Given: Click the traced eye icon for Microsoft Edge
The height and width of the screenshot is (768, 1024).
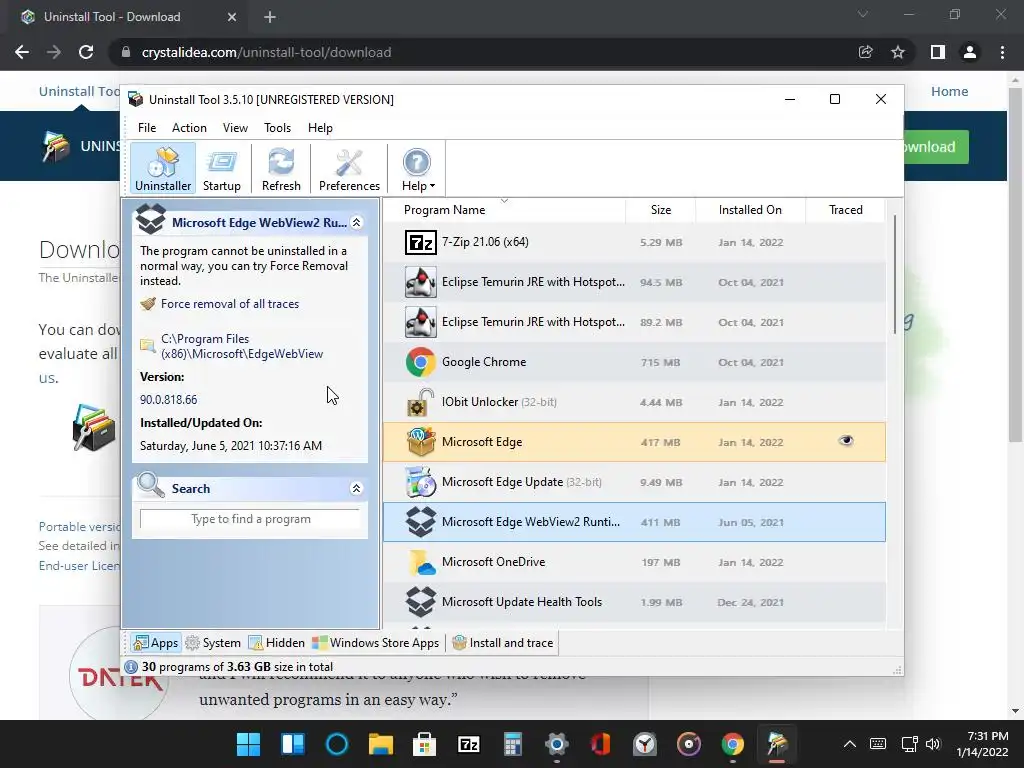Looking at the screenshot, I should click(x=846, y=441).
